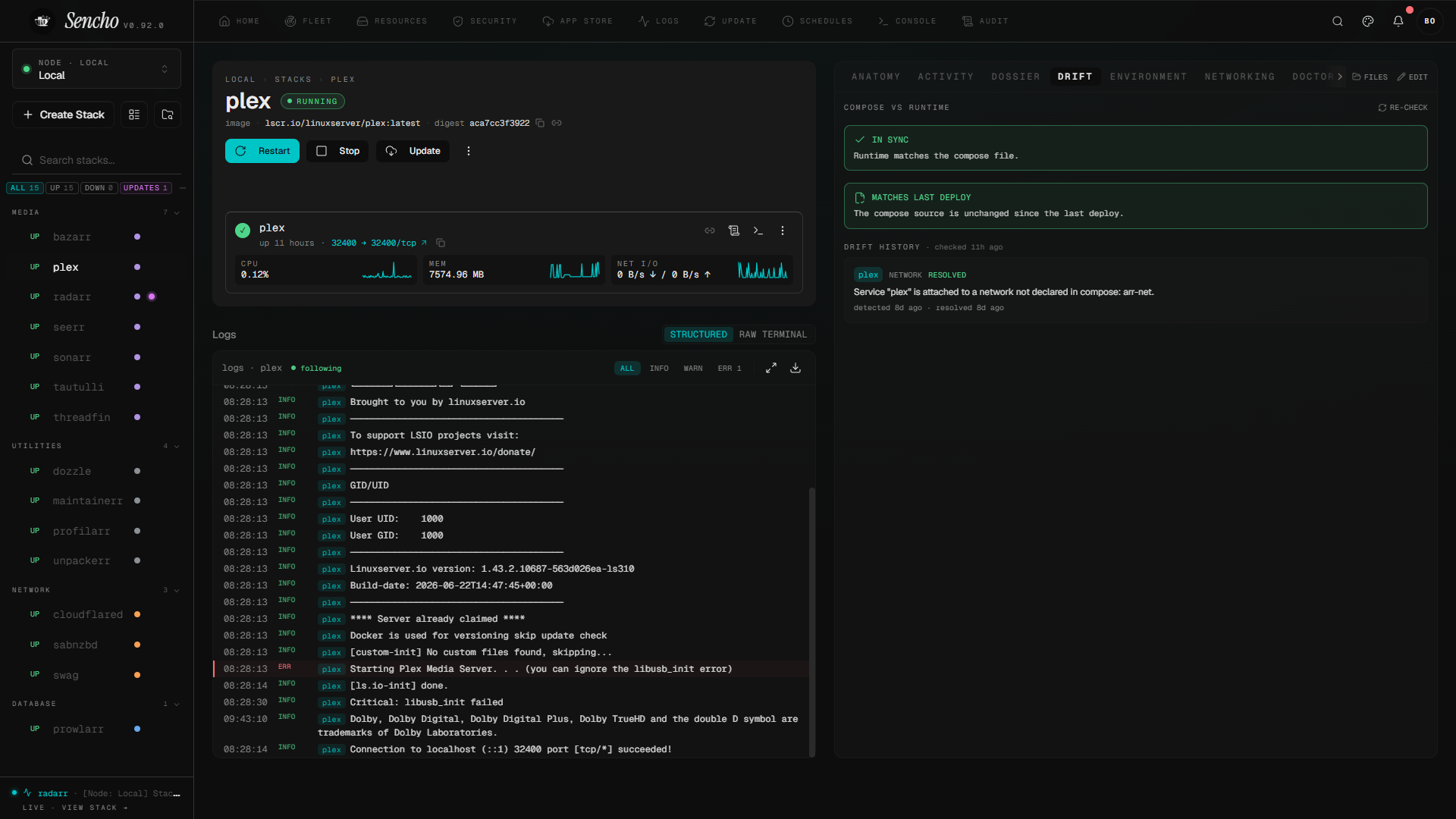
Task: Show ALL log levels
Action: click(627, 369)
